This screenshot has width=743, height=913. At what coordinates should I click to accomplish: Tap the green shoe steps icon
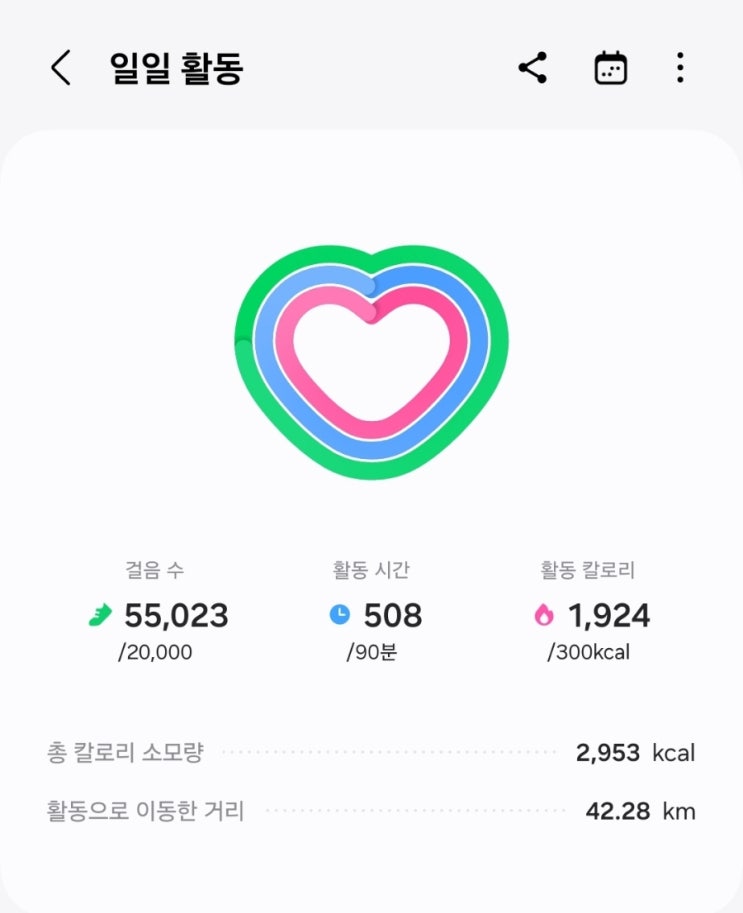point(101,616)
